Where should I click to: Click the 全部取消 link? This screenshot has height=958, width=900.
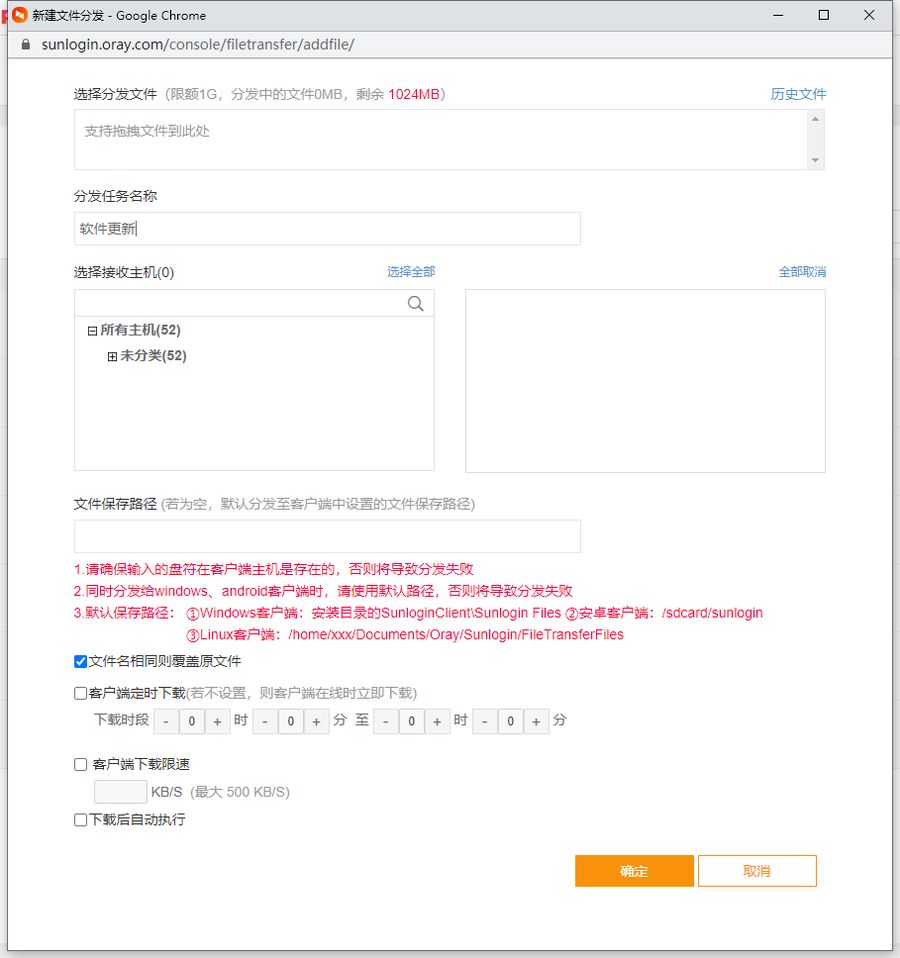tap(802, 272)
